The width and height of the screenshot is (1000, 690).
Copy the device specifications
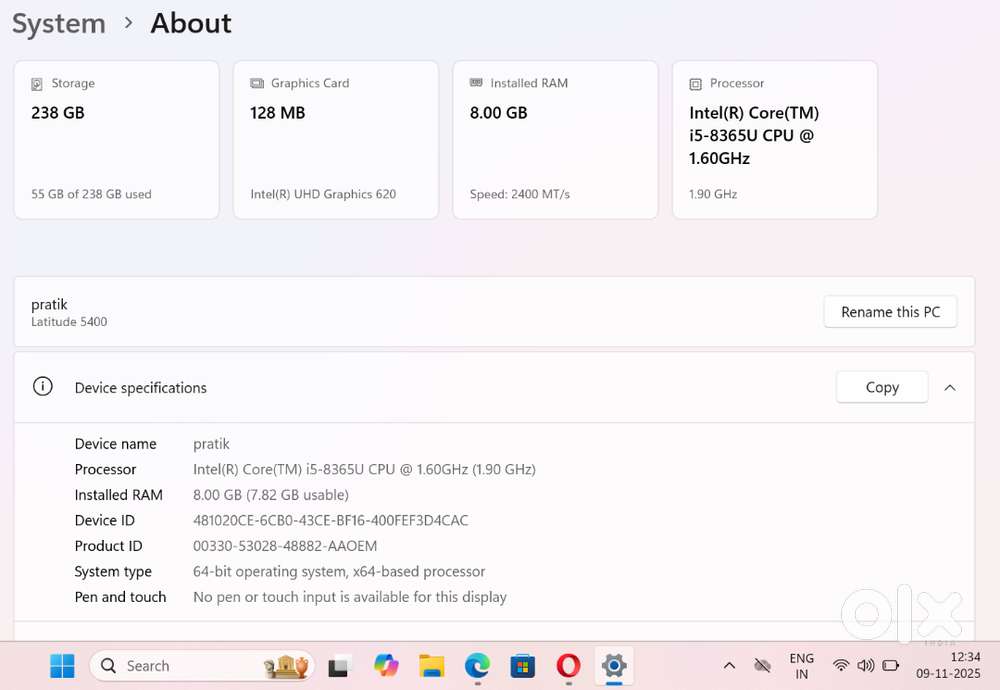881,387
